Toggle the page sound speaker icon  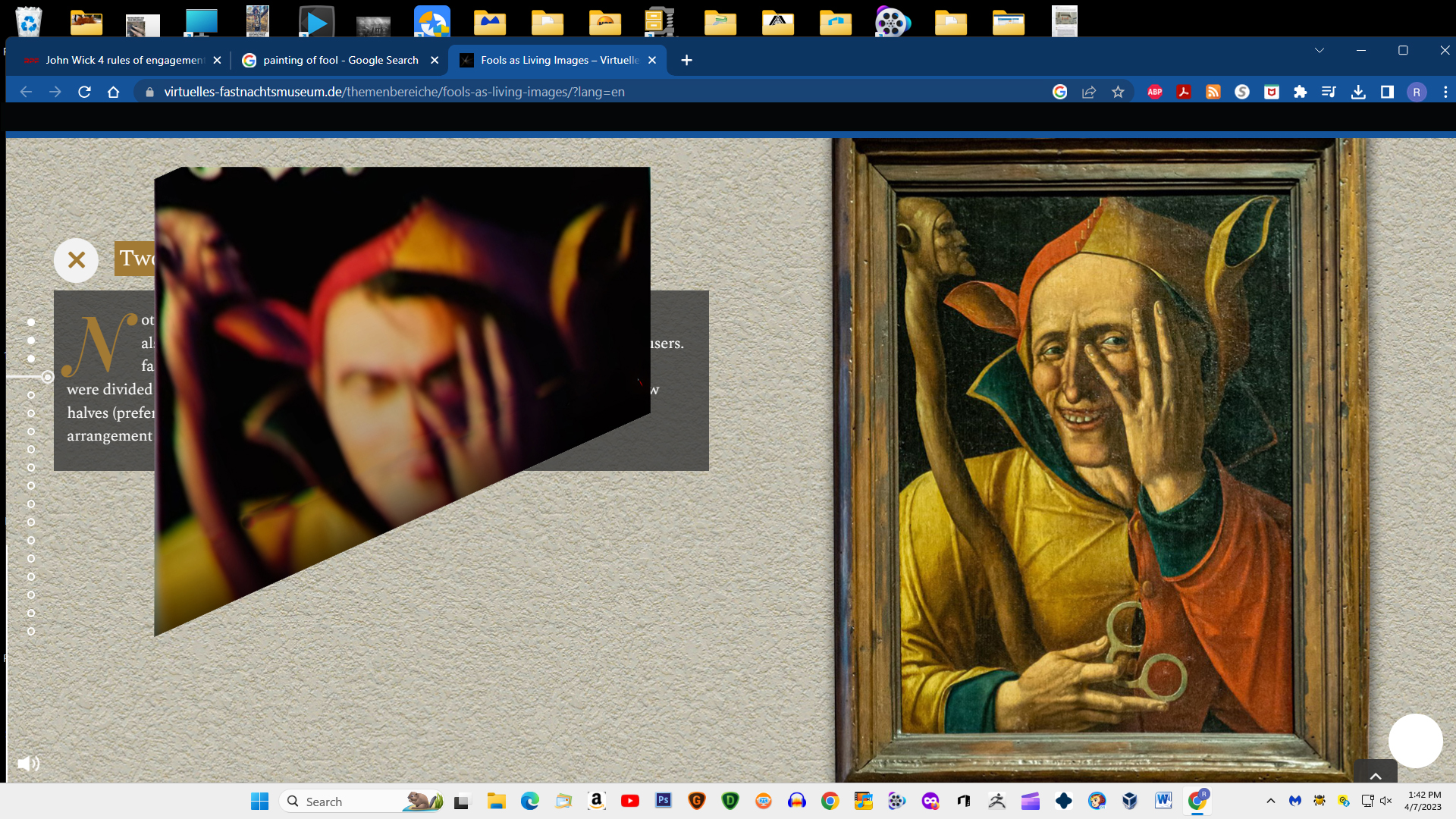28,764
